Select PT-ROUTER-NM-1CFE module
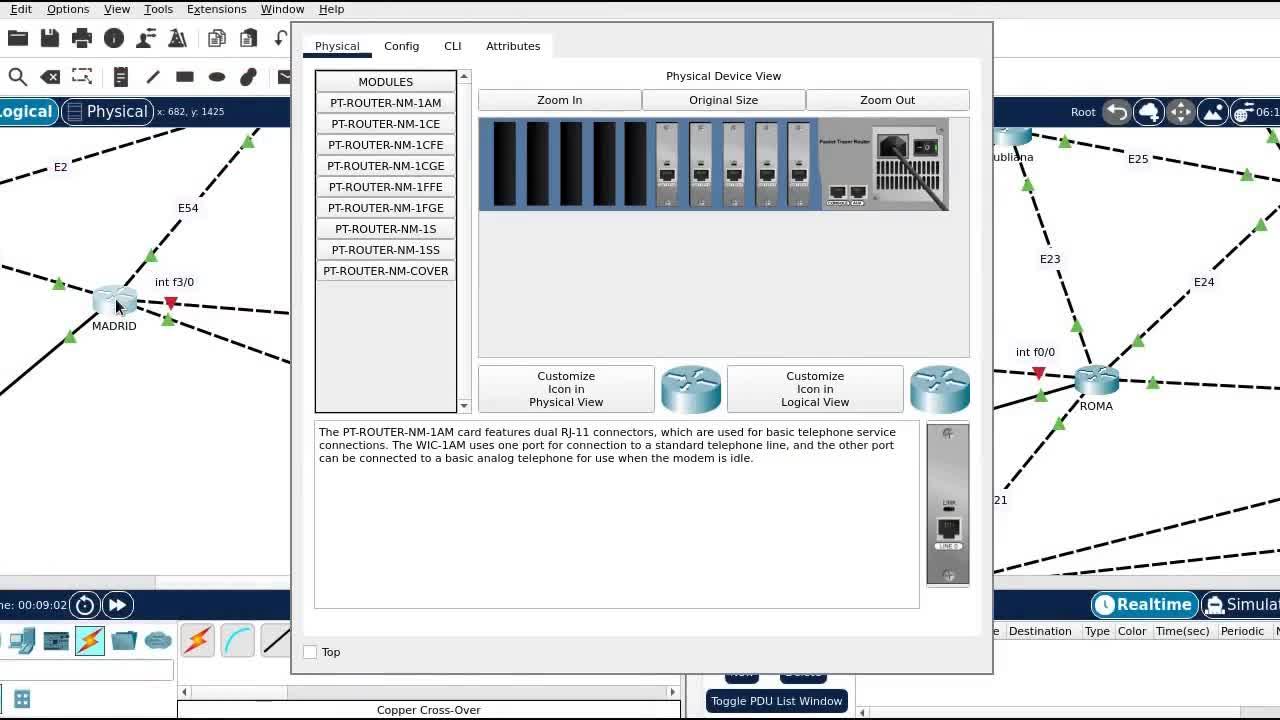Image resolution: width=1280 pixels, height=720 pixels. point(385,145)
